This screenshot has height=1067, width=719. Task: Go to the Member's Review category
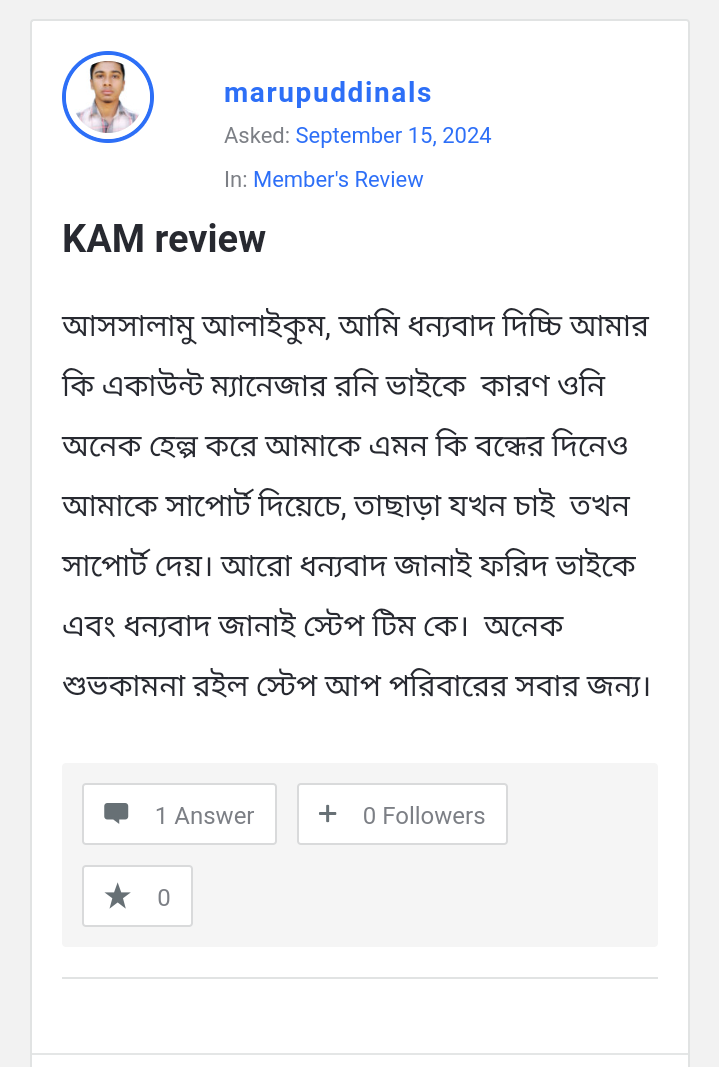tap(338, 180)
